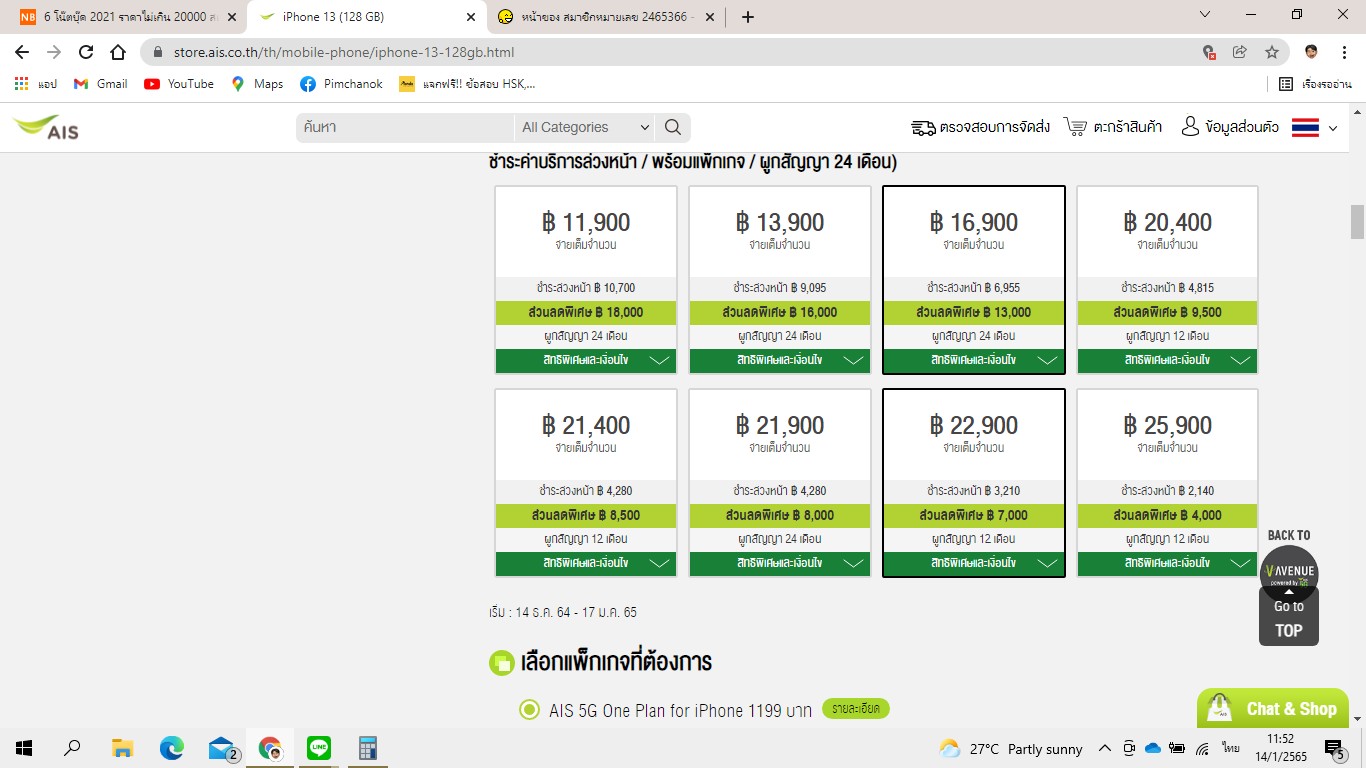Expand privileges and conditions for ฿ 22,900 card
Viewport: 1366px width, 768px height.
tap(974, 563)
